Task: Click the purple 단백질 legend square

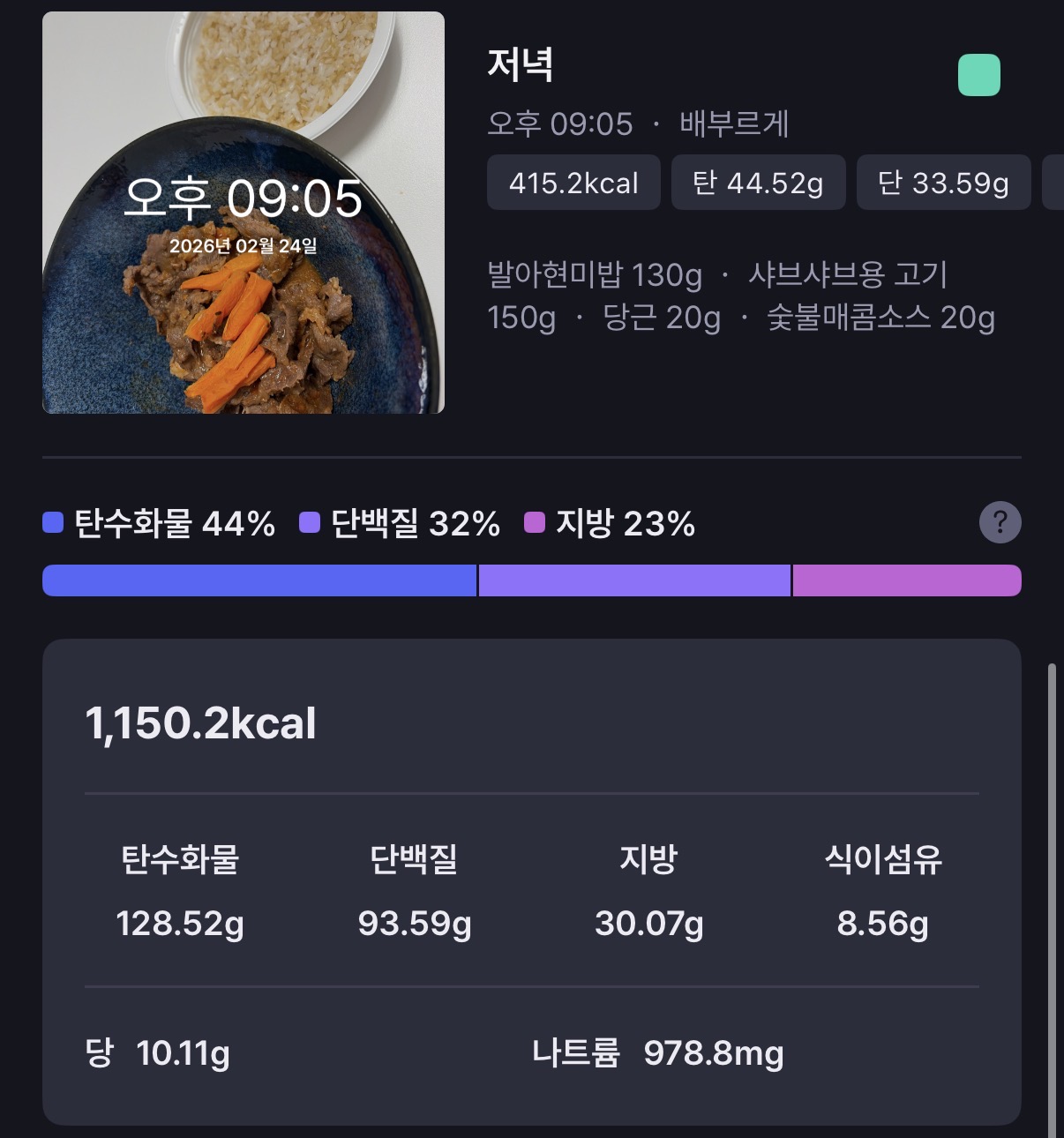Action: (310, 523)
